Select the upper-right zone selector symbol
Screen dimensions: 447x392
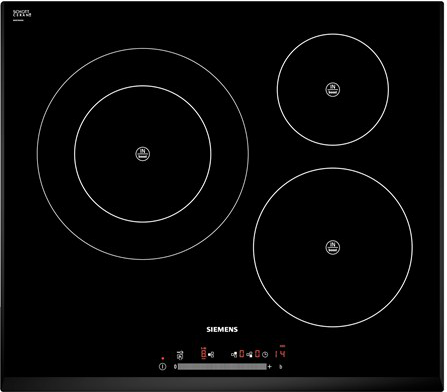point(234,355)
